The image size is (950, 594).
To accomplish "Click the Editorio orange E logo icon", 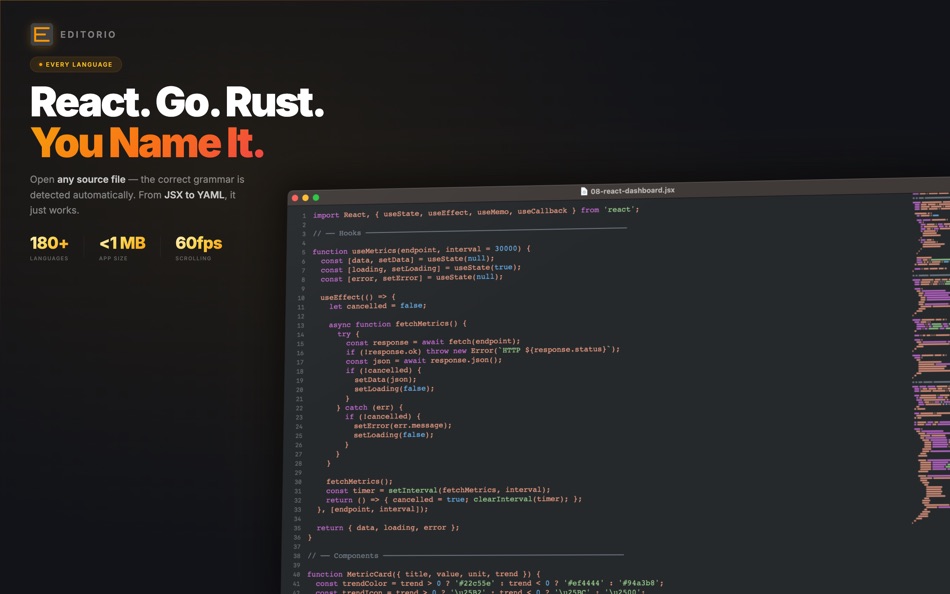I will click(x=41, y=35).
